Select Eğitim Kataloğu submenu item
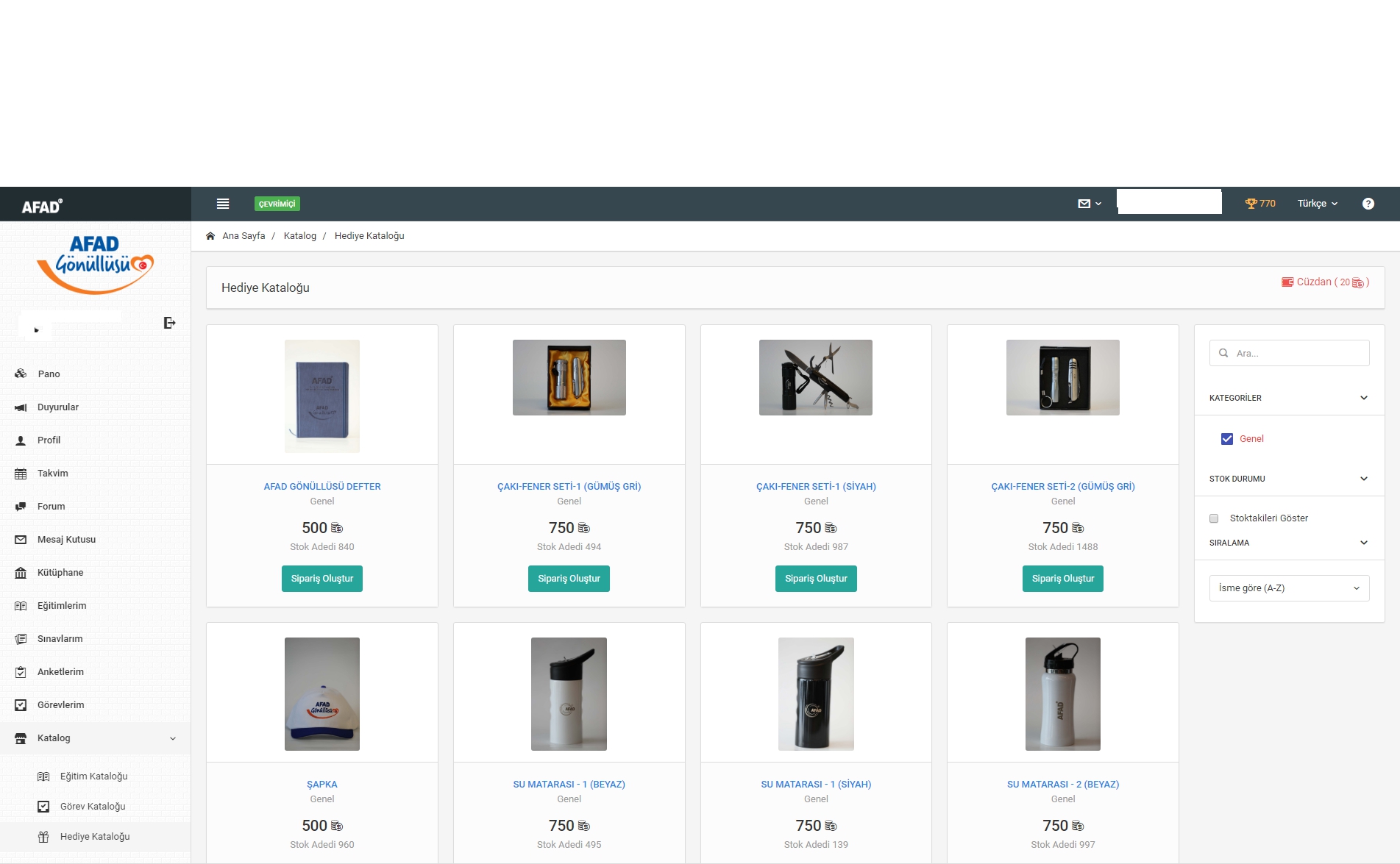The image size is (1400, 864). (x=93, y=776)
